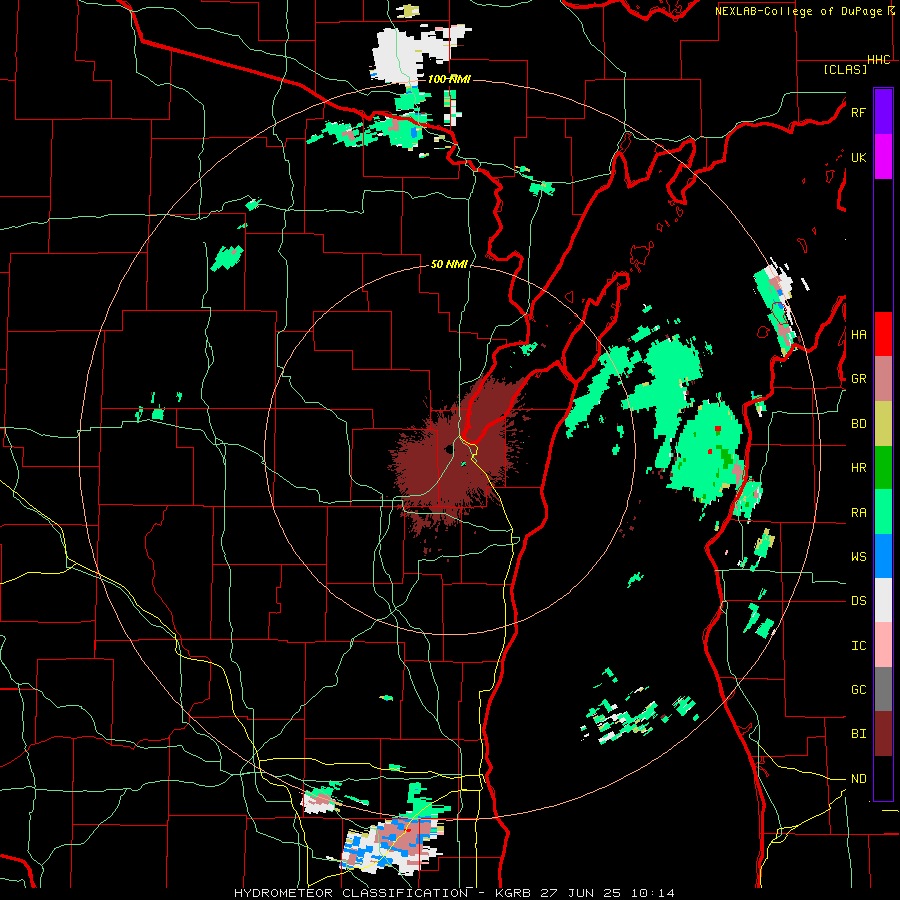Click the BD legend label

(x=858, y=424)
